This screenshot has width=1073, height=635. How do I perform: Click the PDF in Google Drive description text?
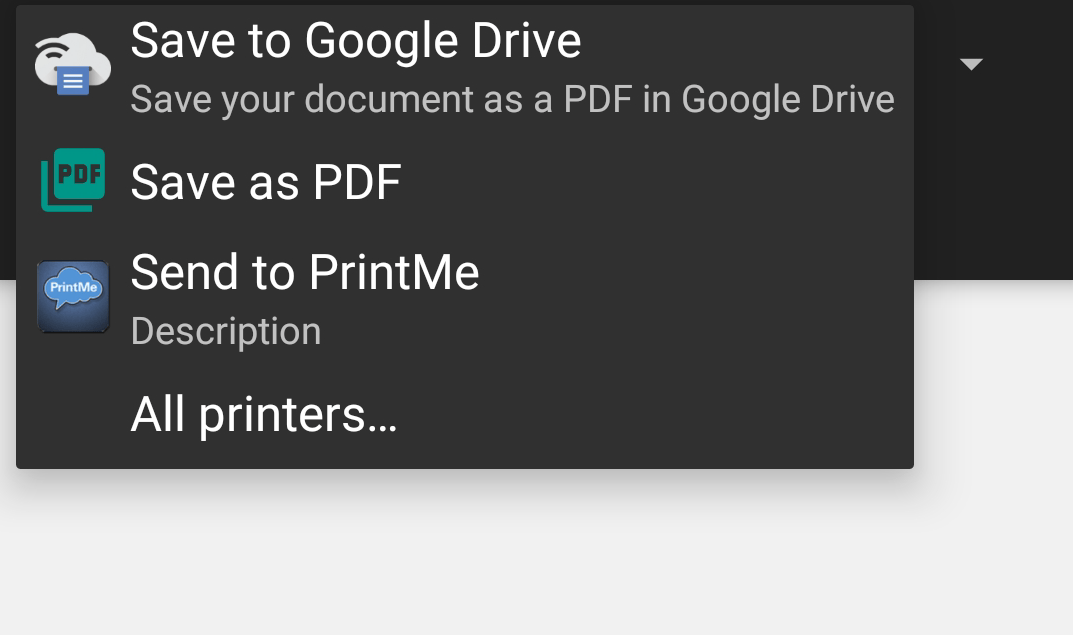(512, 98)
